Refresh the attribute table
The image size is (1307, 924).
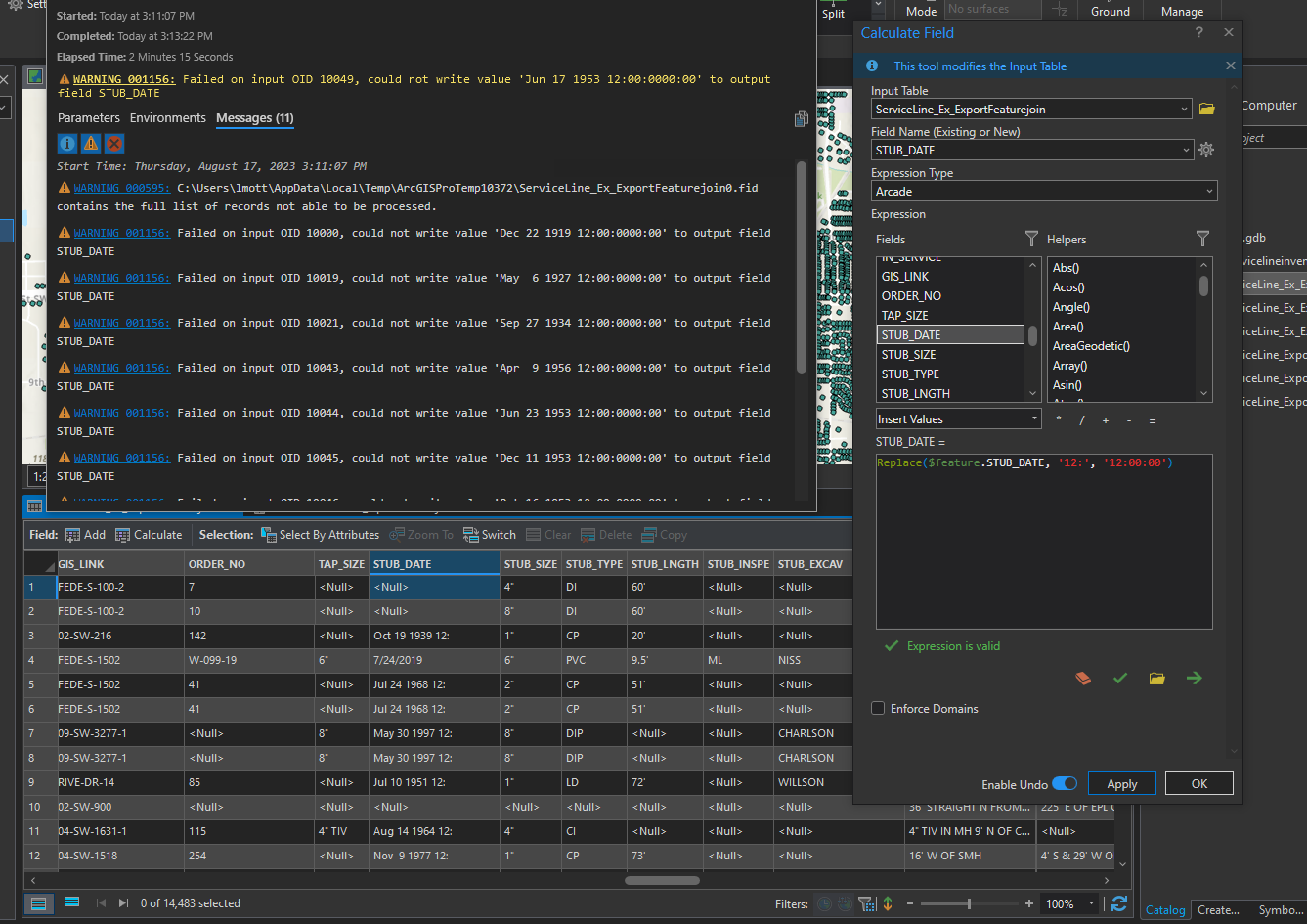coord(1119,903)
